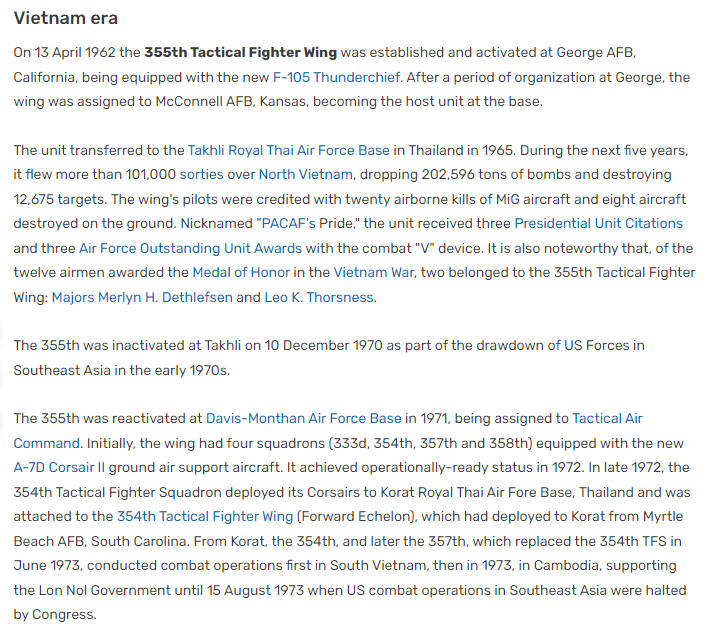Open the F-105 Thunderchief link

point(336,77)
